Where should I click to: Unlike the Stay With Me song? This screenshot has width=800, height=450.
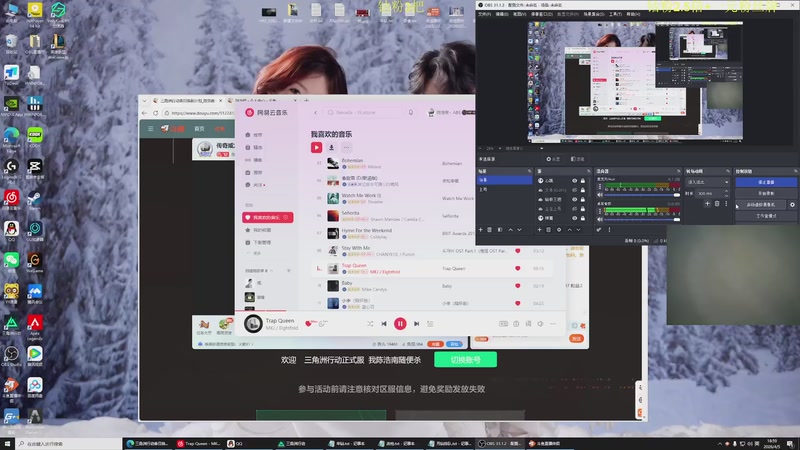517,251
